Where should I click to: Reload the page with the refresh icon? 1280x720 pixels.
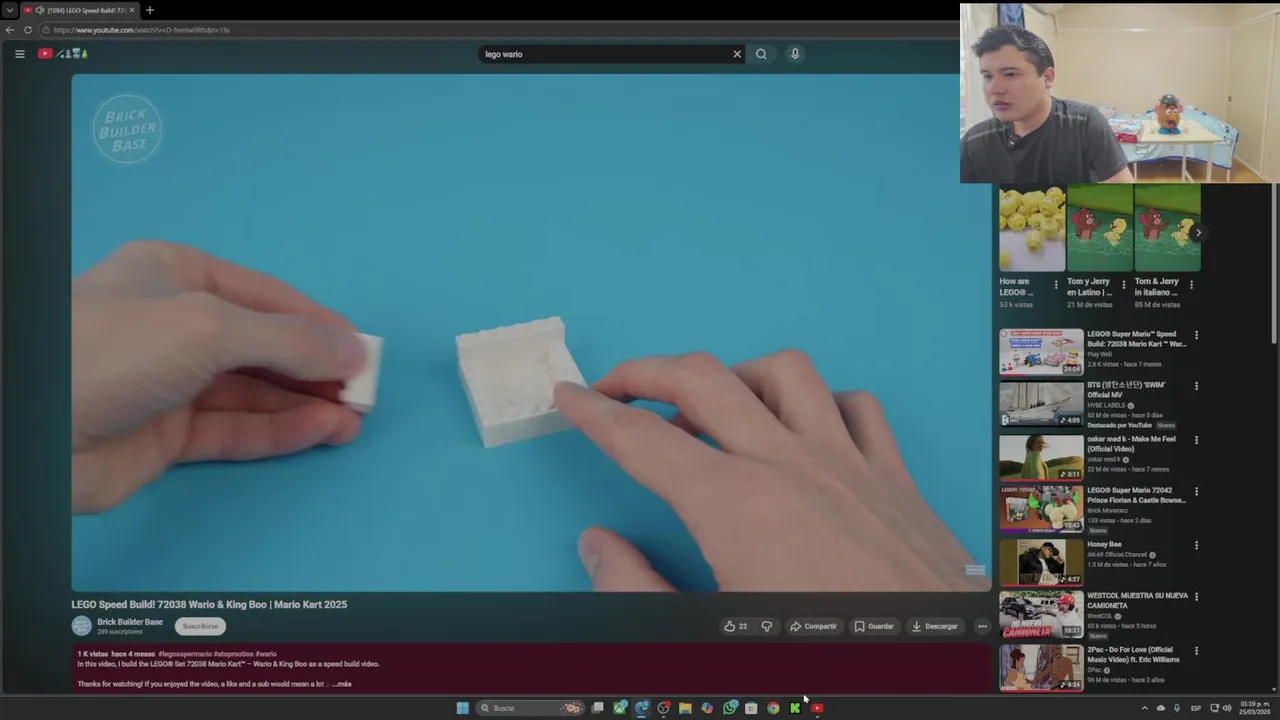28,30
